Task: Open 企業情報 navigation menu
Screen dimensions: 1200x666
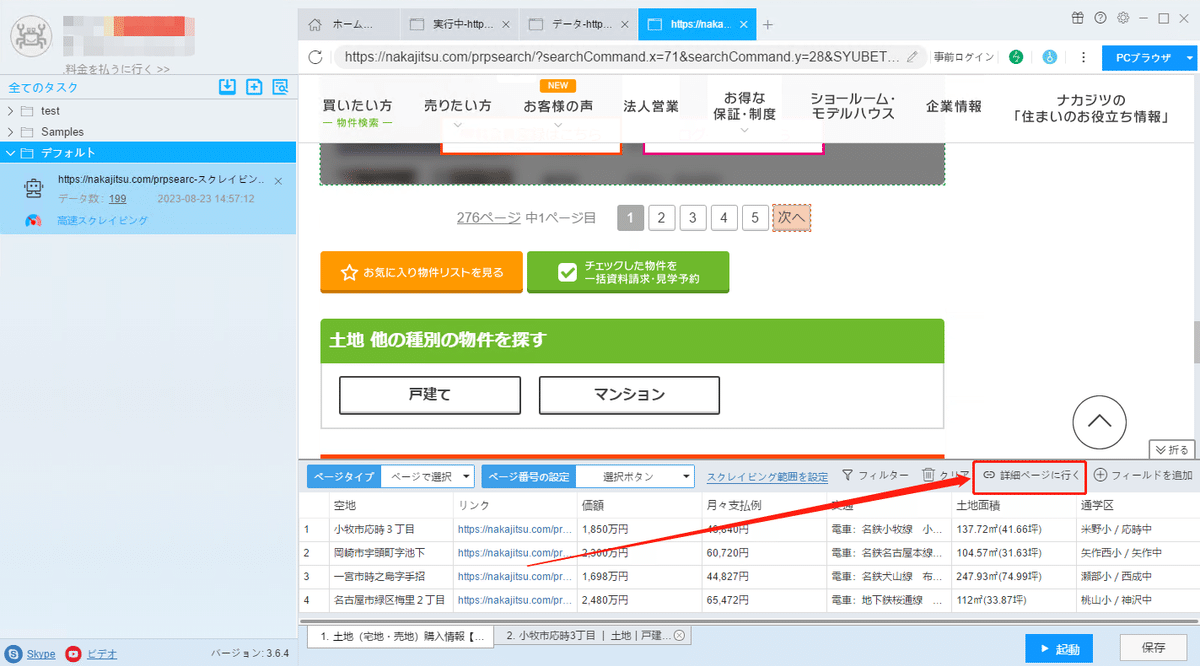Action: click(x=954, y=105)
